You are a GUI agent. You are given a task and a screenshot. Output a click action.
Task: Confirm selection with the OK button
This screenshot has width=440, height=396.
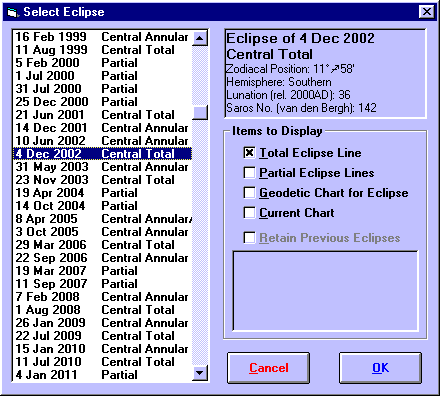click(380, 368)
